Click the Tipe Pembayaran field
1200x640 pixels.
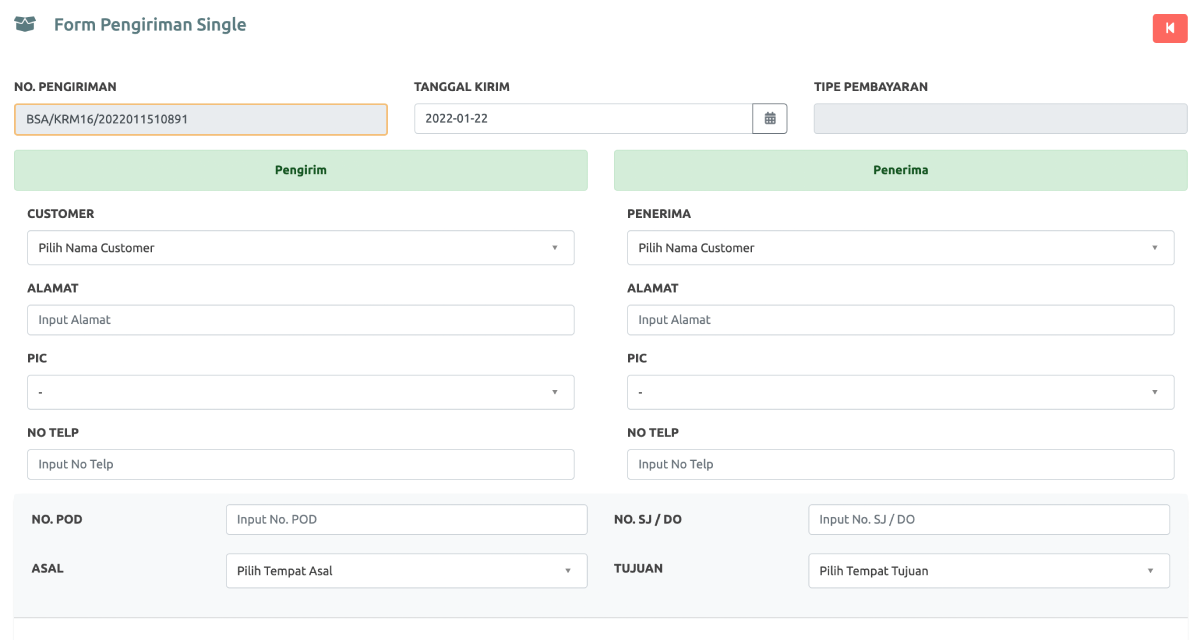point(1000,119)
